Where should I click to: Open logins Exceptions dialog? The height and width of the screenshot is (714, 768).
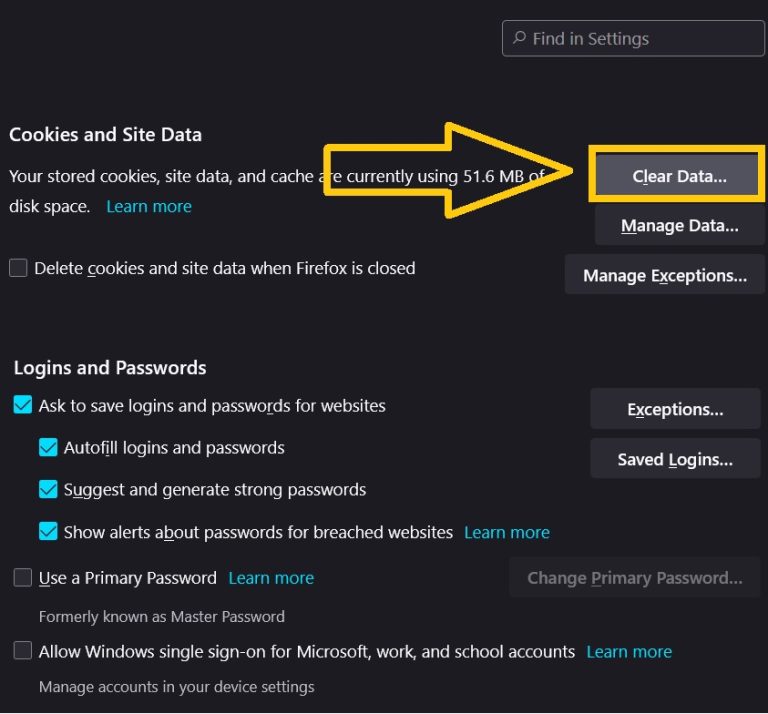(x=675, y=409)
